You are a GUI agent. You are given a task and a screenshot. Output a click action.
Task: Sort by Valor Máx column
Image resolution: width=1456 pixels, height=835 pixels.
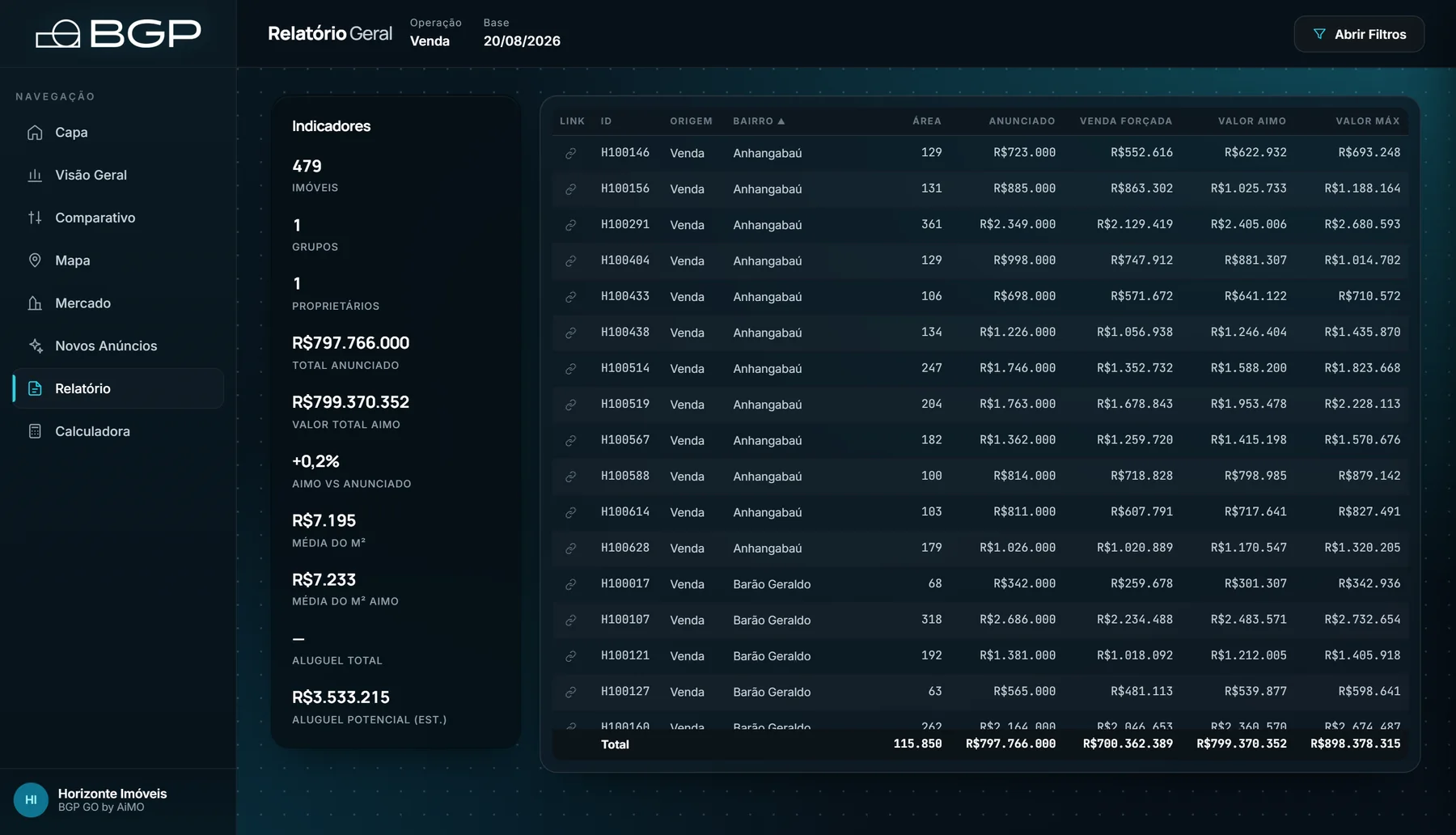[1367, 121]
